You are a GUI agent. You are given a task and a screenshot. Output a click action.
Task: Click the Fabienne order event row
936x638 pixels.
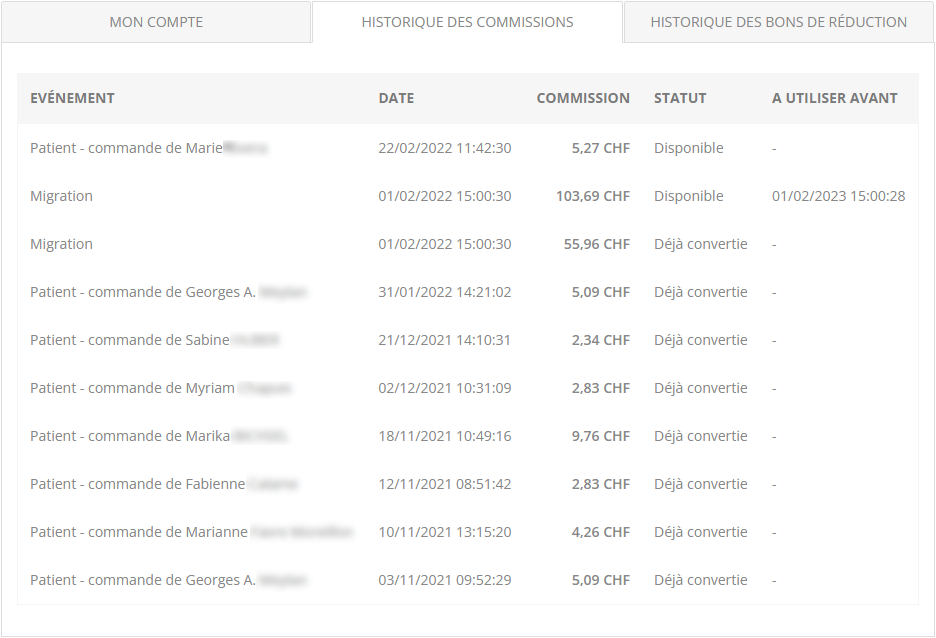[x=163, y=484]
